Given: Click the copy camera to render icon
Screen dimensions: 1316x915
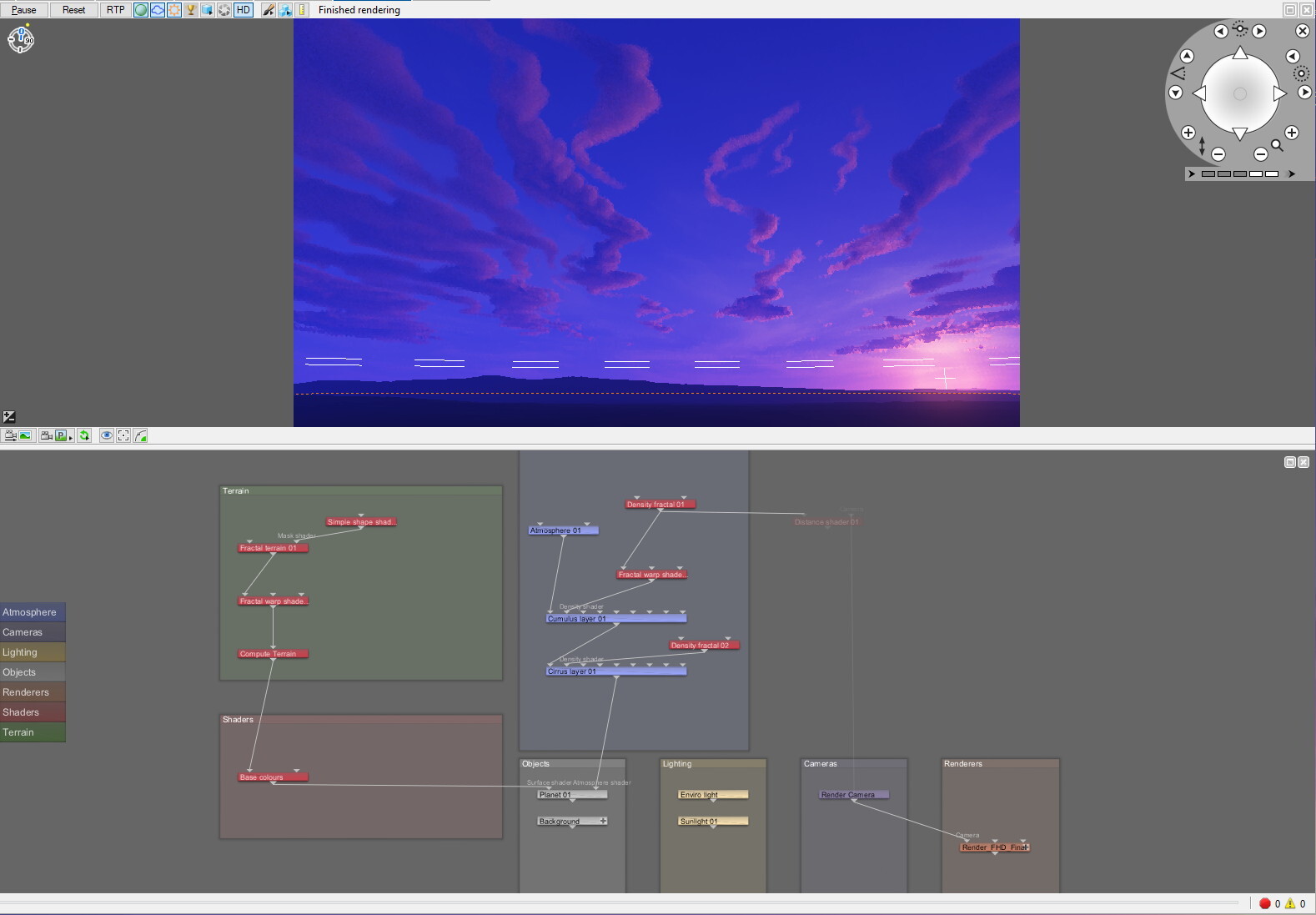Looking at the screenshot, I should pyautogui.click(x=10, y=435).
